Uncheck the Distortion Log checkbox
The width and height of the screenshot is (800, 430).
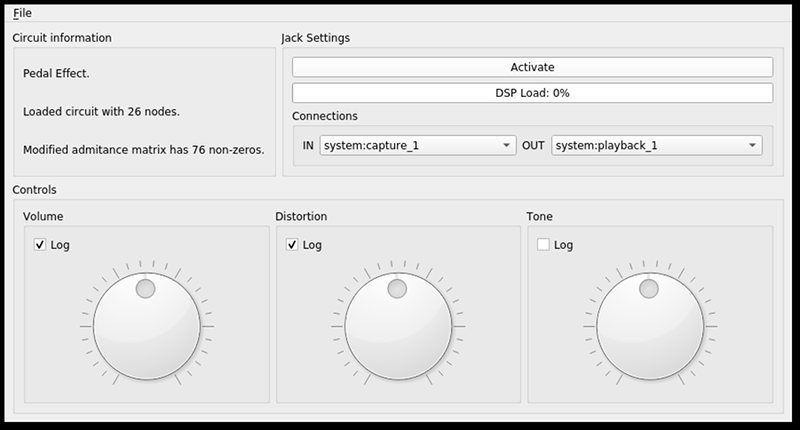point(293,244)
